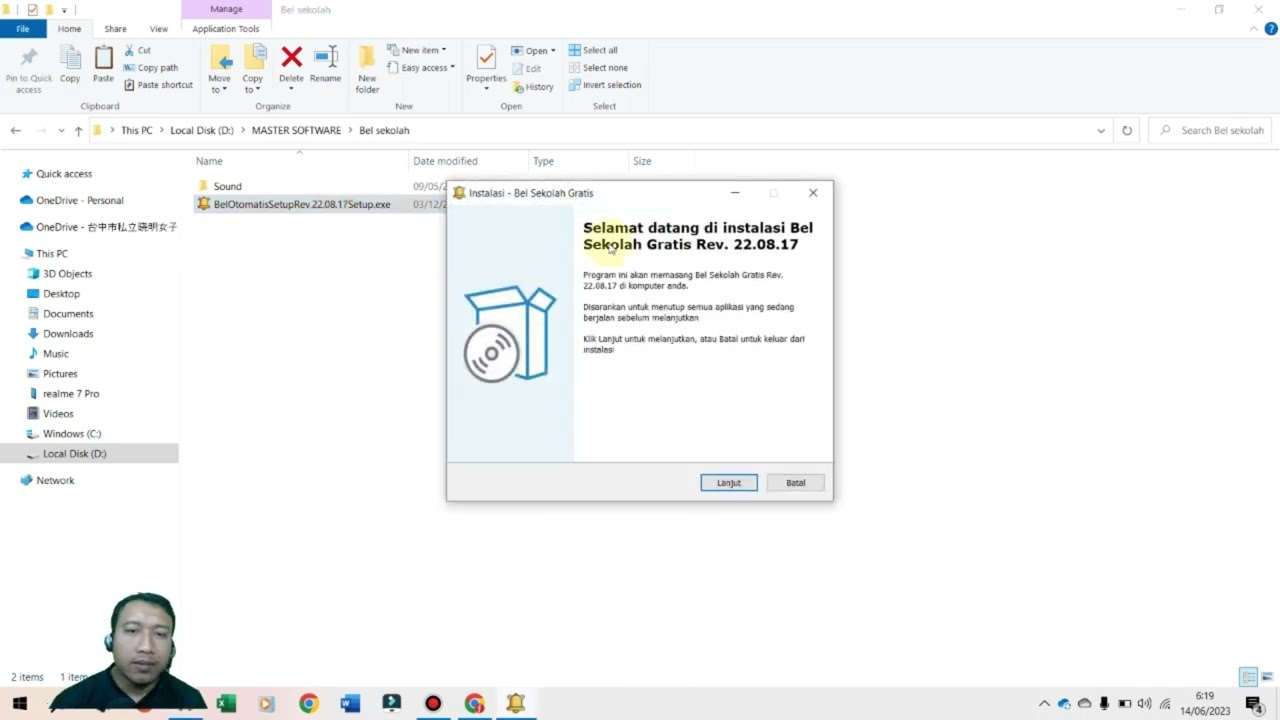Go up one folder level arrow

pyautogui.click(x=78, y=130)
